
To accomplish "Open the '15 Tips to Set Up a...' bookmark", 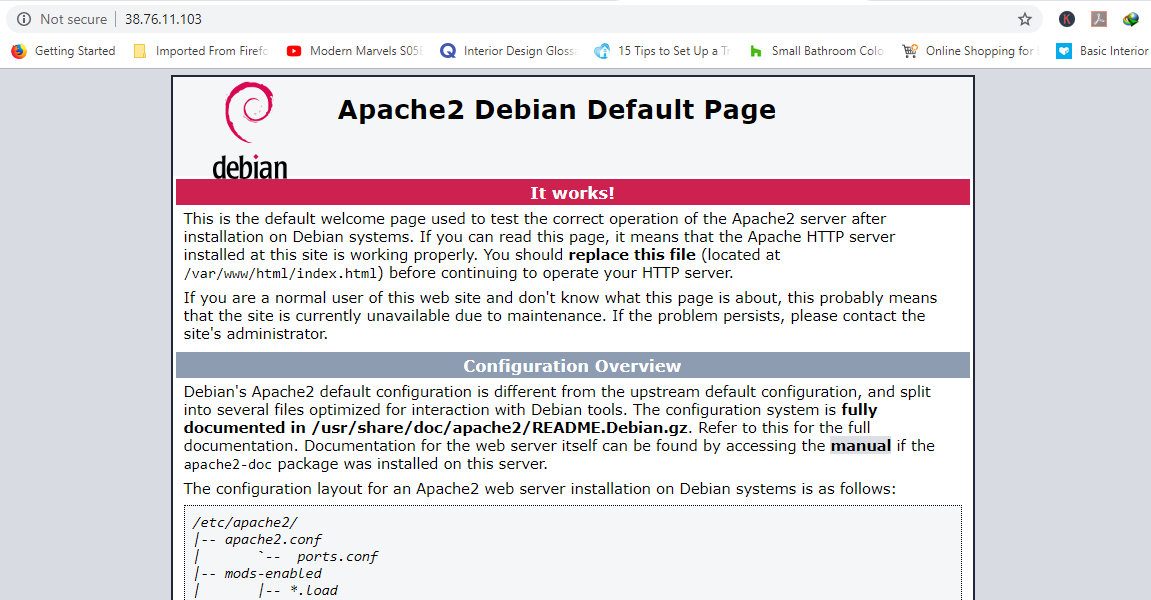I will tap(662, 51).
